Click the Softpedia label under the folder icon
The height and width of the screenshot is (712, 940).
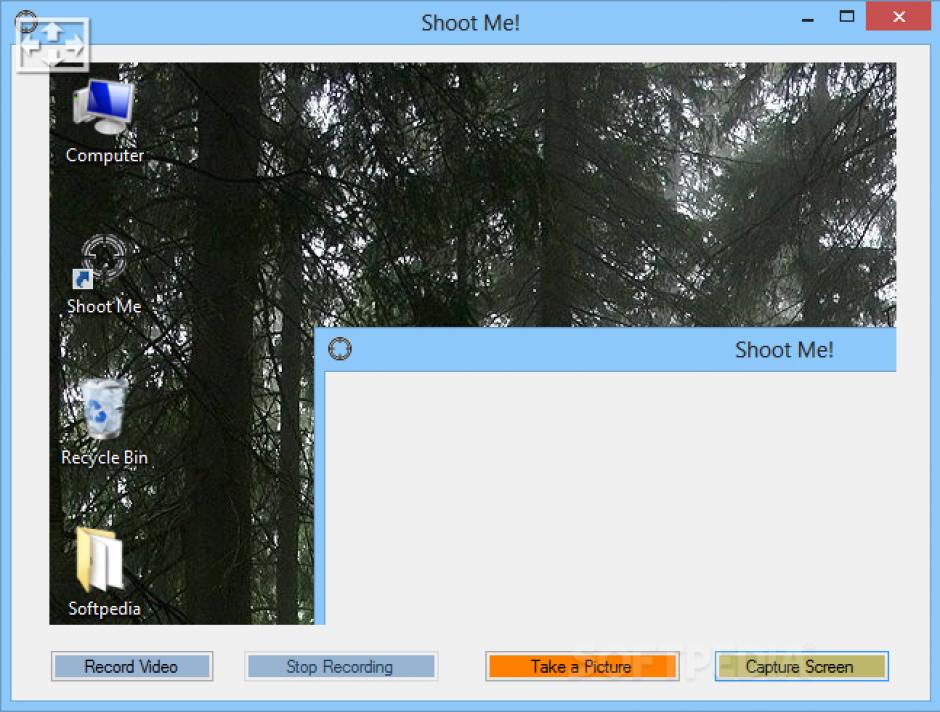pyautogui.click(x=104, y=609)
